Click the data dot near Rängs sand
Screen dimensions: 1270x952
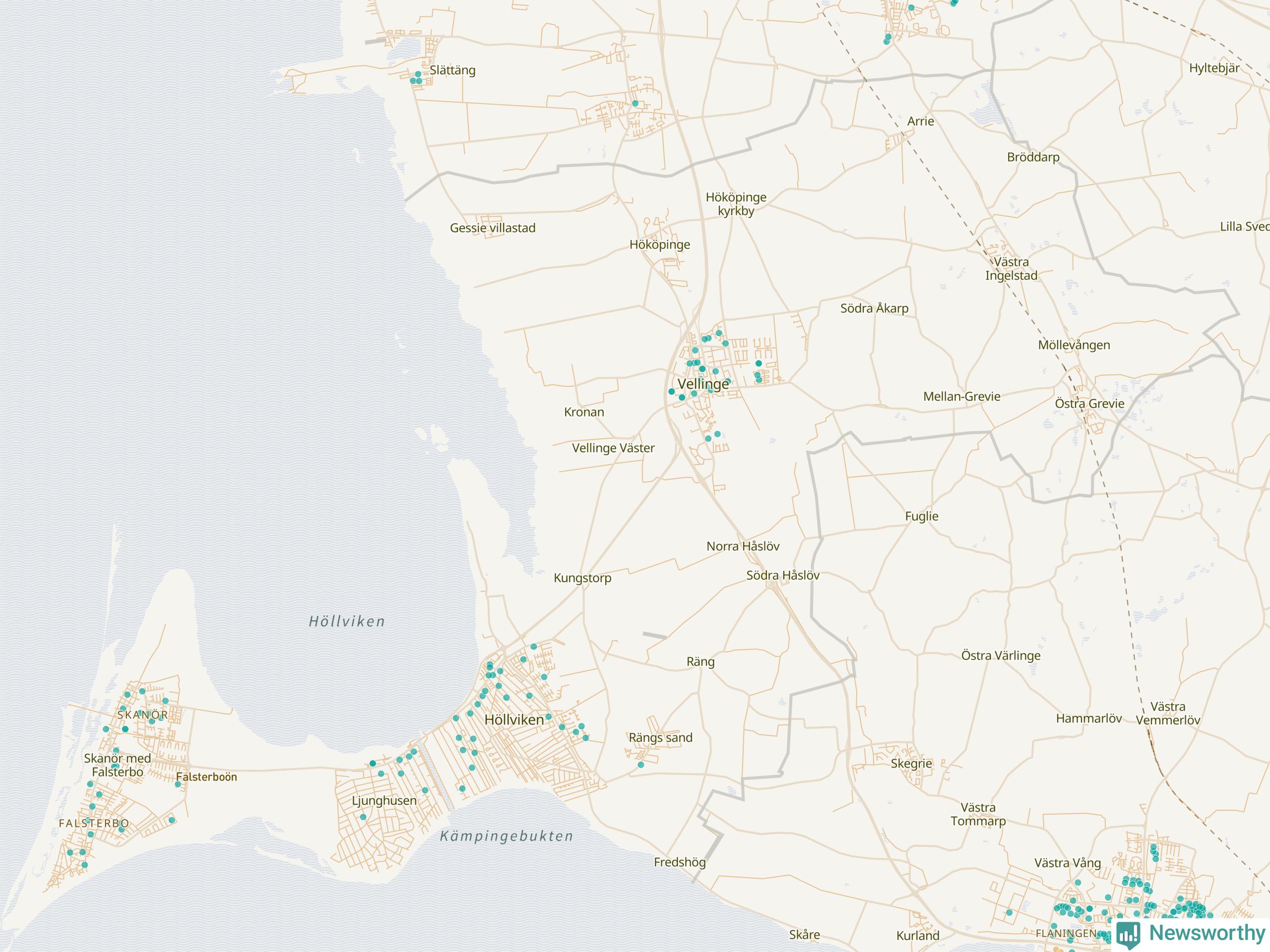(641, 765)
